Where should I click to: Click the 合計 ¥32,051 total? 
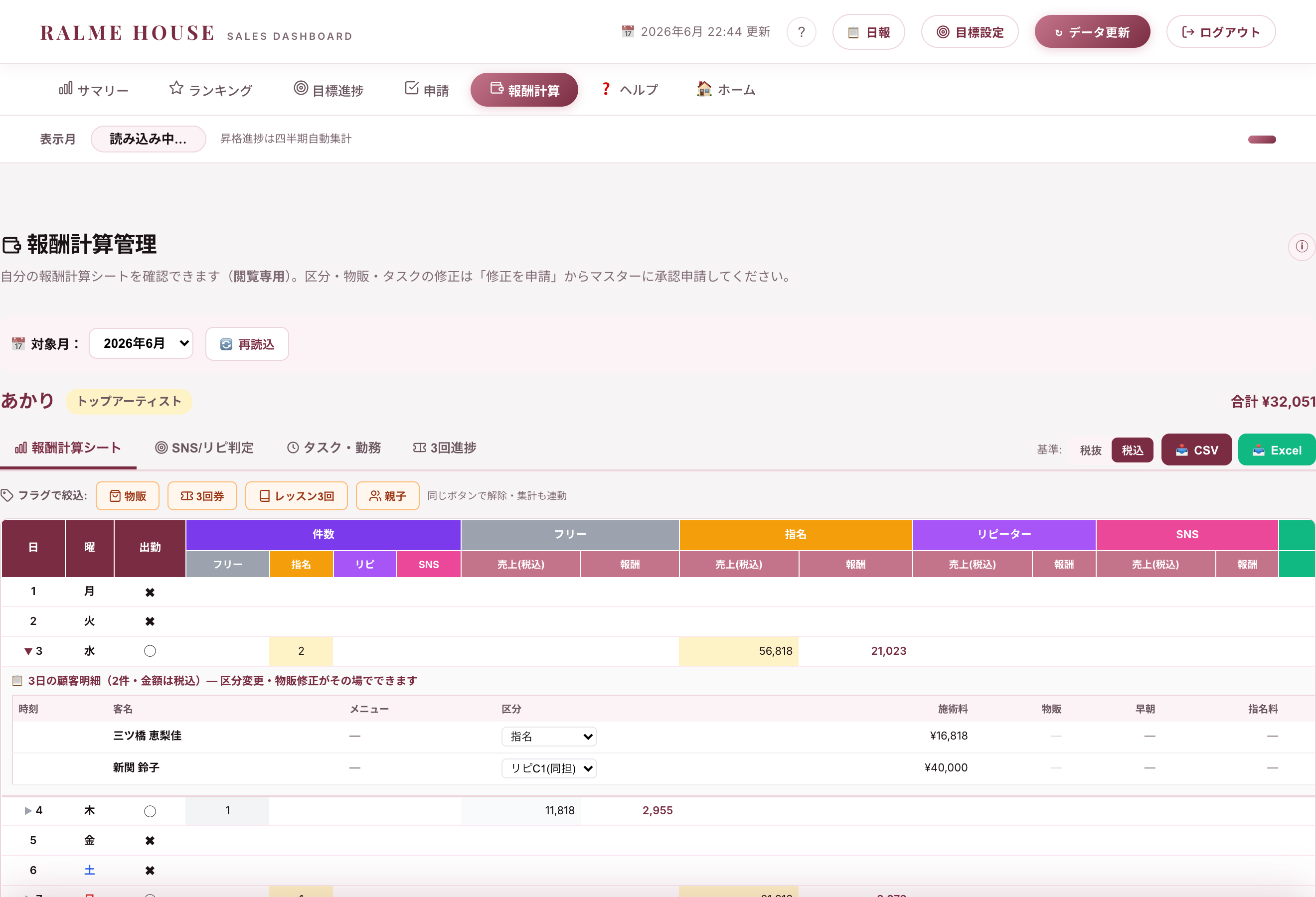coord(1273,402)
